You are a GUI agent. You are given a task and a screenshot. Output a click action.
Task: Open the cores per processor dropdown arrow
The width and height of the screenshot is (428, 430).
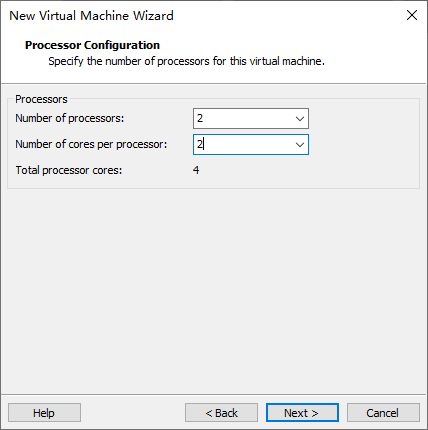[x=300, y=144]
